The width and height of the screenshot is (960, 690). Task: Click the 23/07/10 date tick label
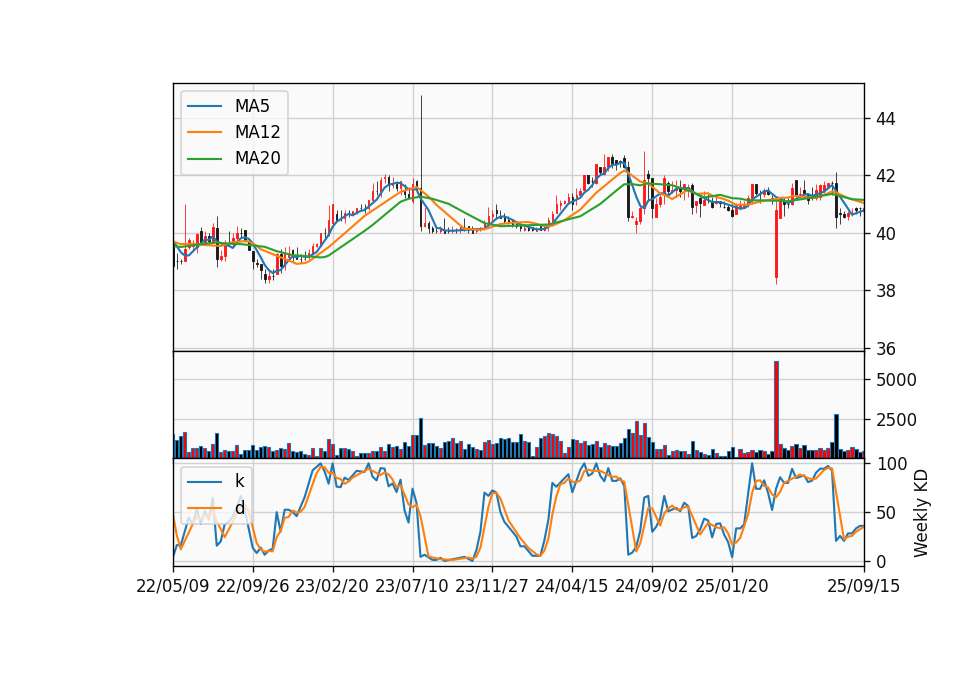pyautogui.click(x=412, y=586)
